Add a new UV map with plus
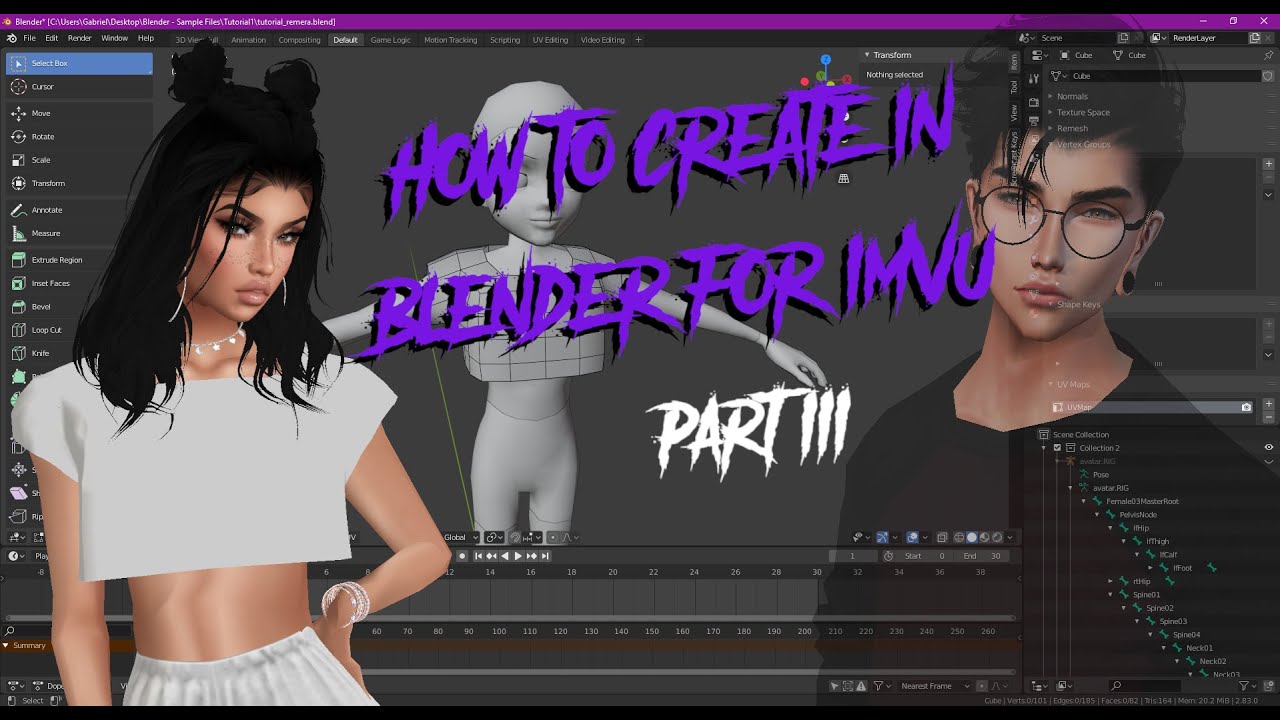 click(x=1269, y=404)
